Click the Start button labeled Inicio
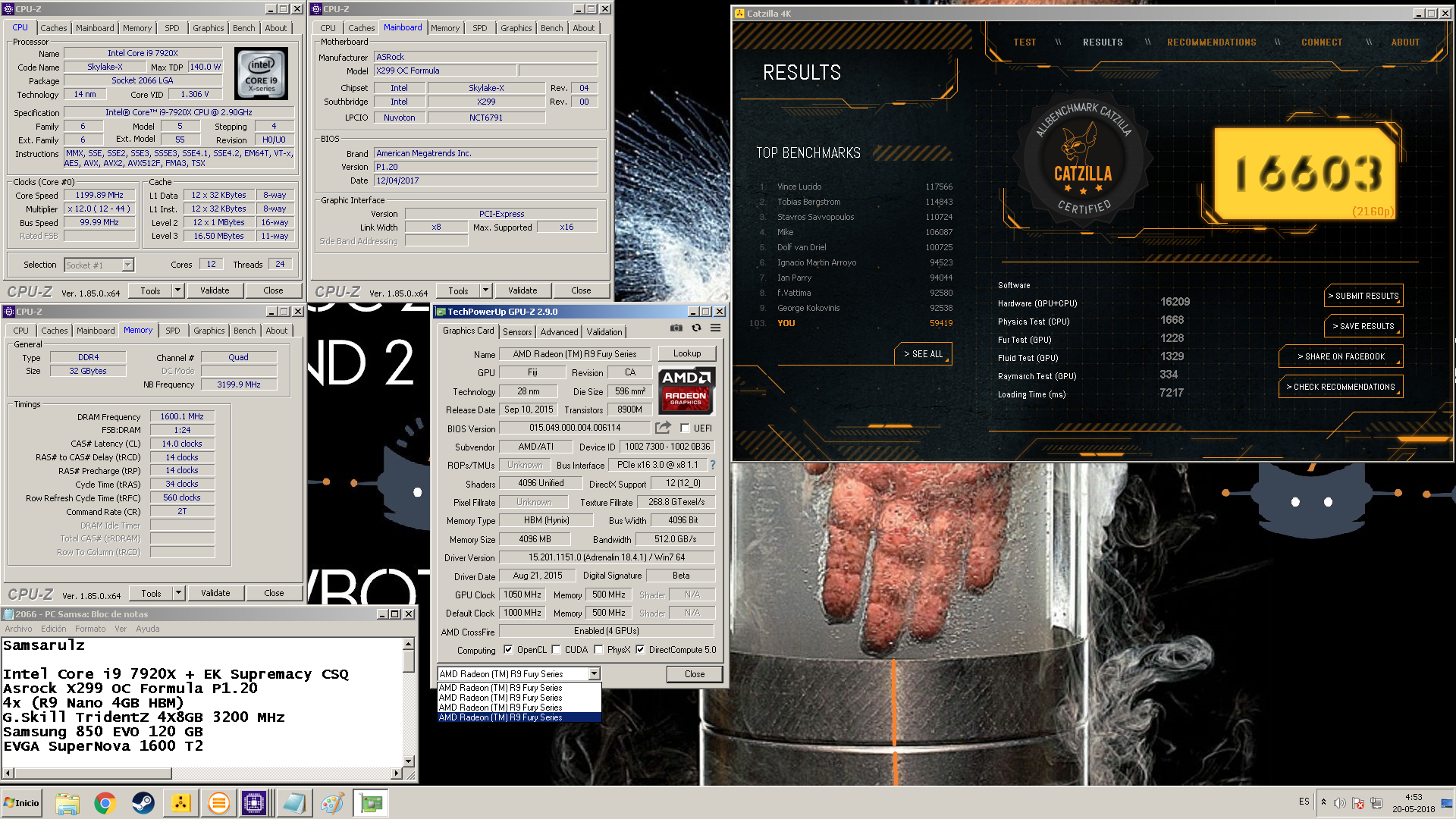The height and width of the screenshot is (819, 1456). (x=22, y=803)
